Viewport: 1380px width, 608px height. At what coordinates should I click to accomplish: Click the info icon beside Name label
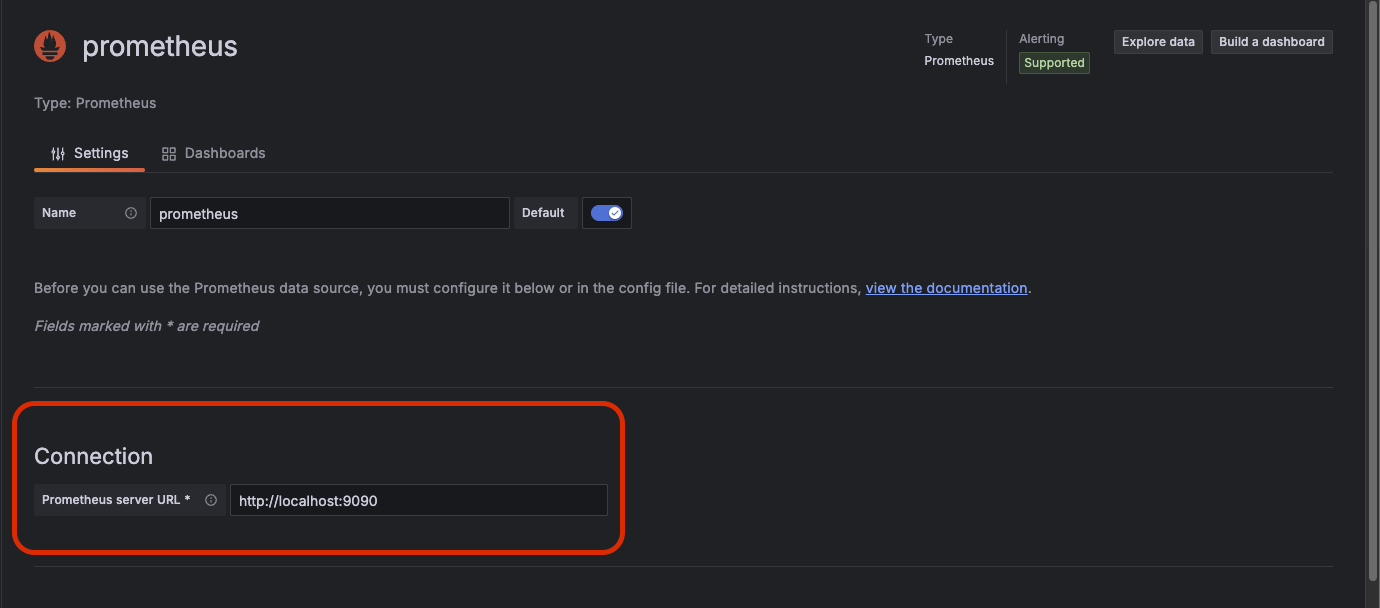coord(131,213)
